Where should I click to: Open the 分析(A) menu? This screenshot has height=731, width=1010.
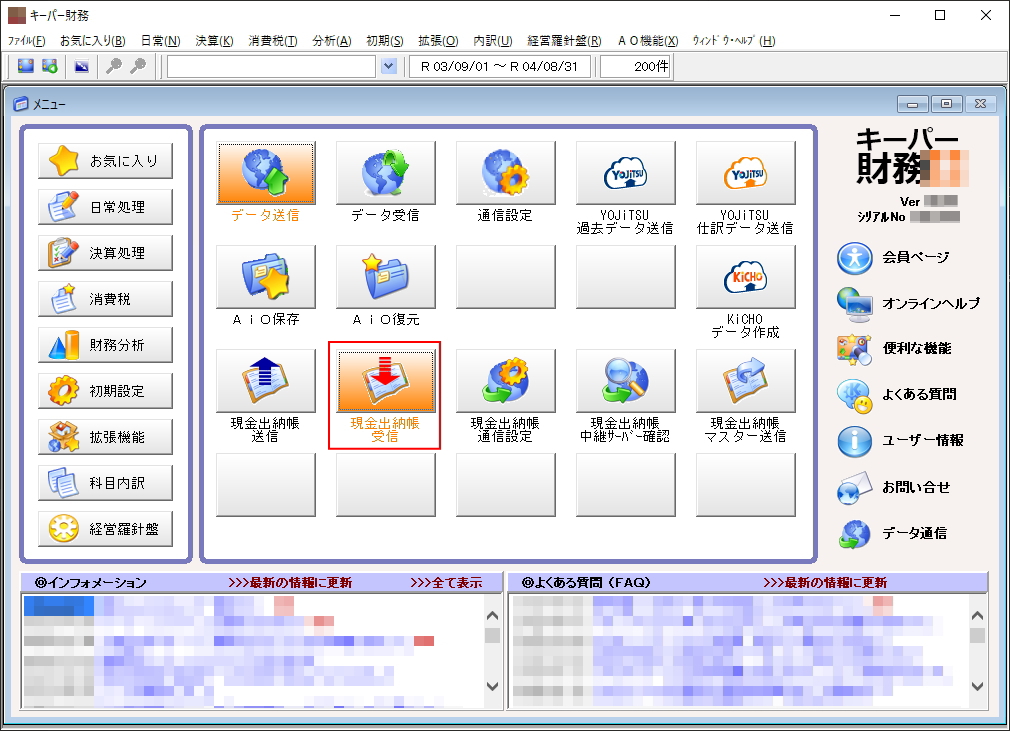click(332, 41)
